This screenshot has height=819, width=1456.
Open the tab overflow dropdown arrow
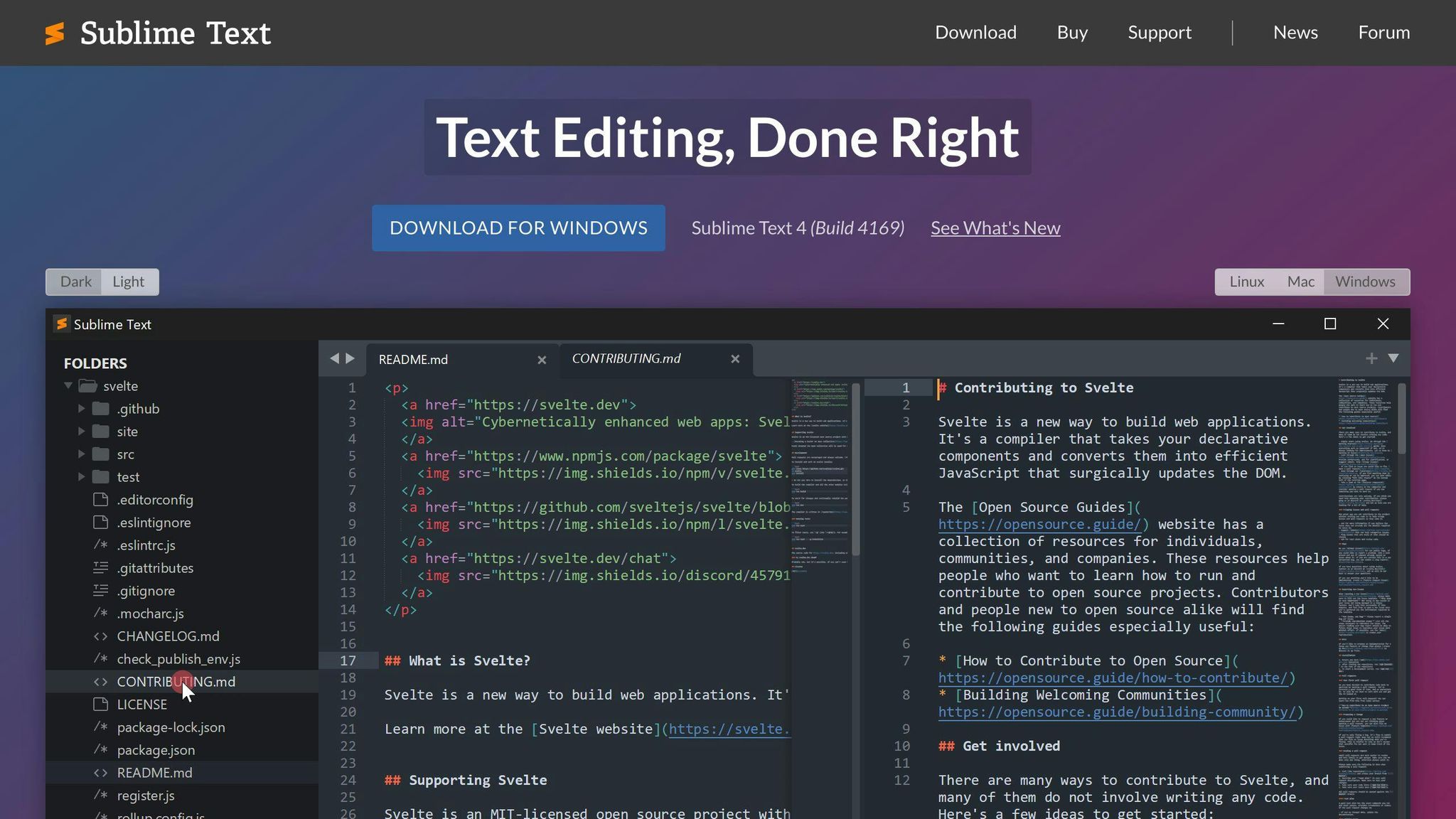[1393, 359]
